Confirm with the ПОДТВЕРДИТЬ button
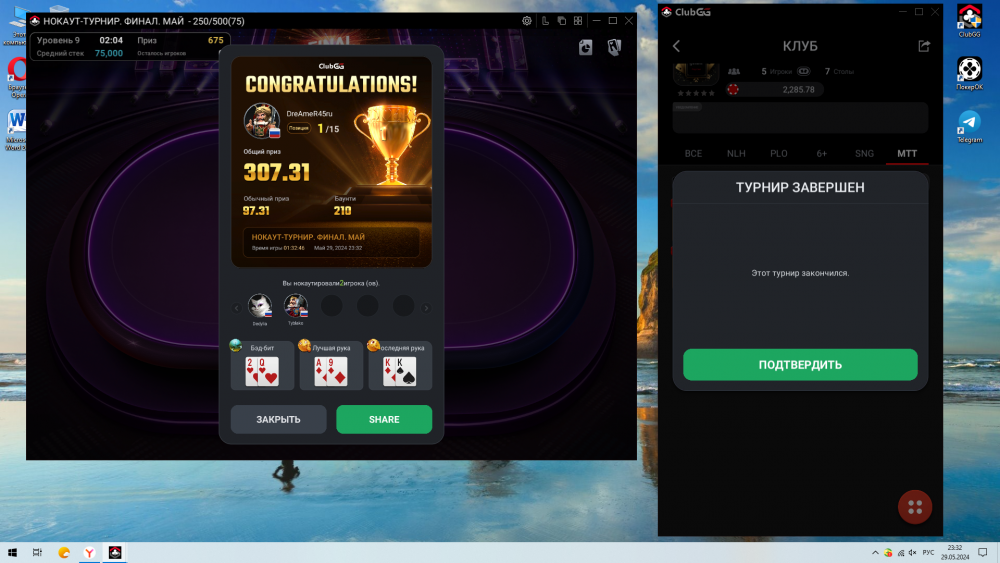1000x563 pixels. coord(800,365)
